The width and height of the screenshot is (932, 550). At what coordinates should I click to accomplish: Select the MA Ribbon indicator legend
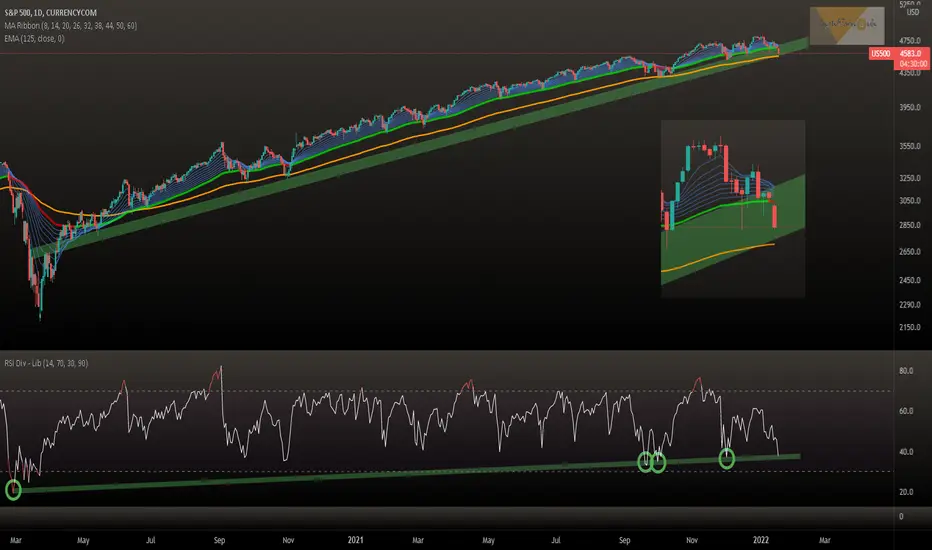point(71,26)
